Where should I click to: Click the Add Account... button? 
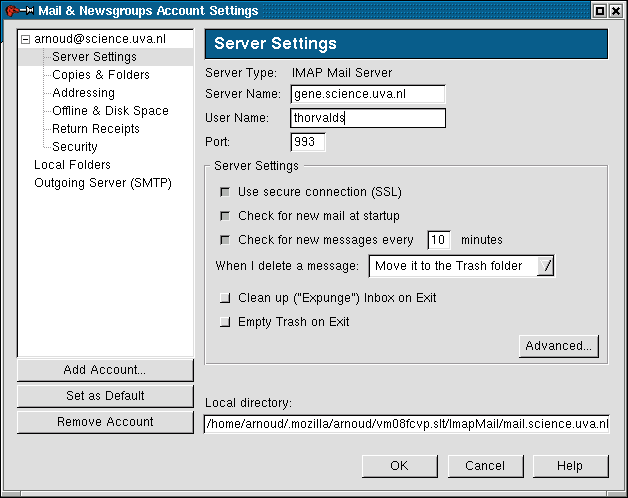click(105, 370)
